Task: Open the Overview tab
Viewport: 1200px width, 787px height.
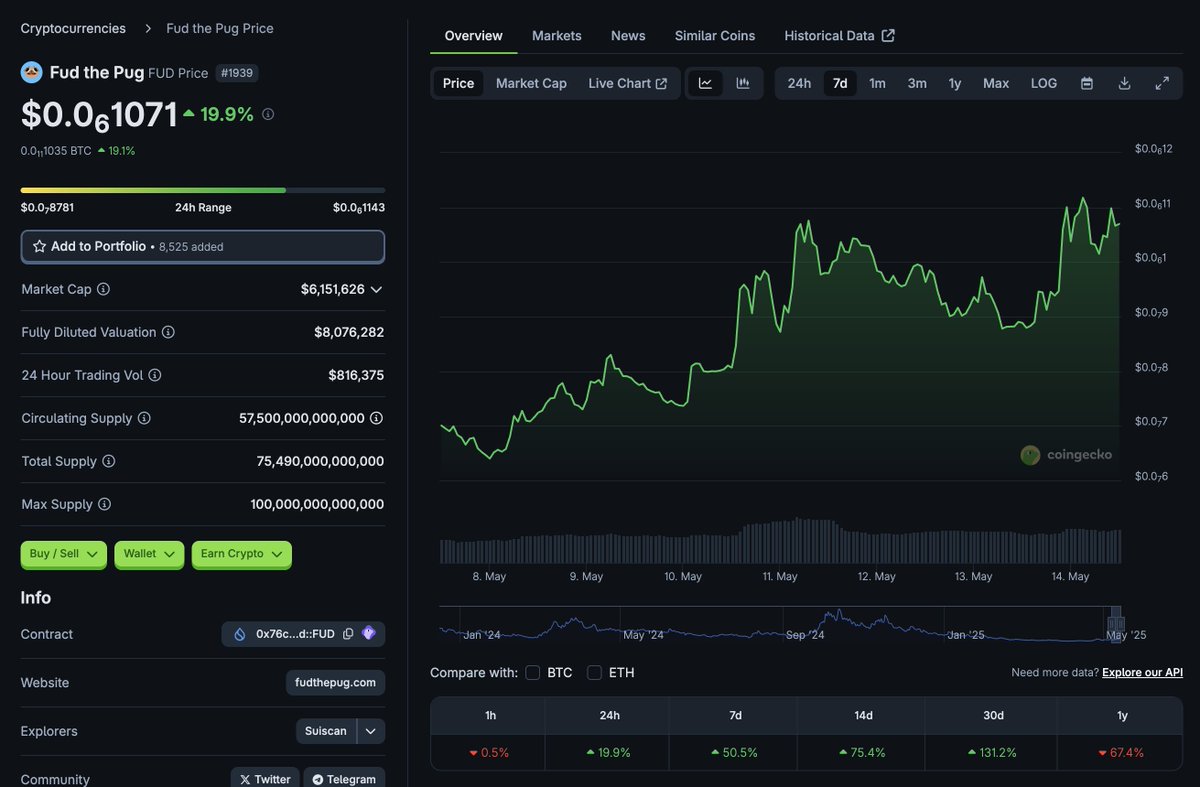Action: (x=474, y=35)
